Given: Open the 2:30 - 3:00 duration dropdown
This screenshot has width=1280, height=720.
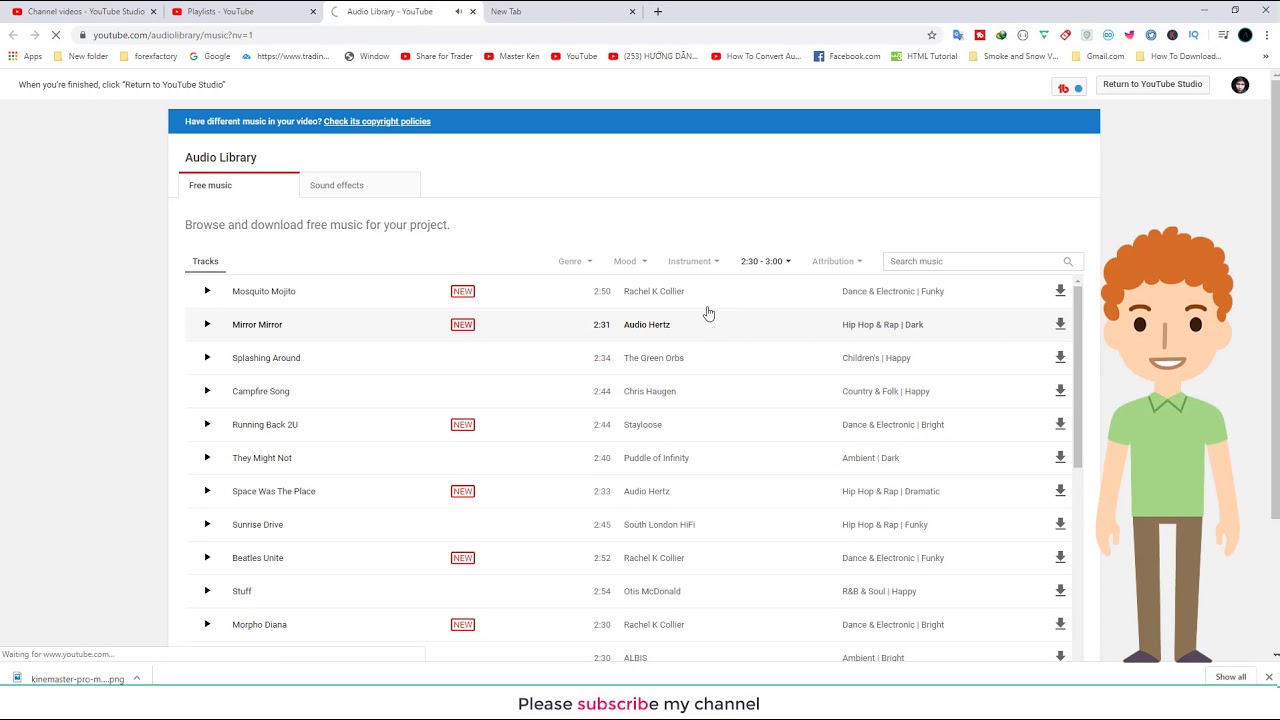Looking at the screenshot, I should point(766,261).
